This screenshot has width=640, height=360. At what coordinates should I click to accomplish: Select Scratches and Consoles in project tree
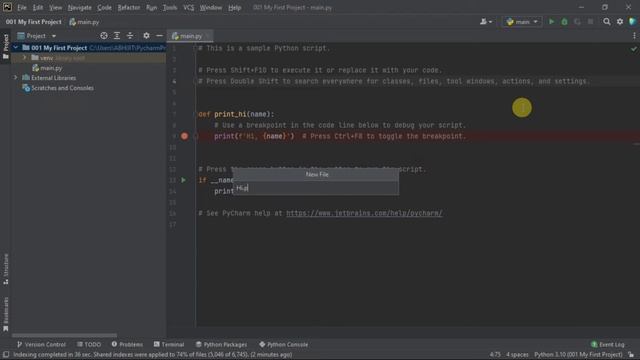click(58, 88)
